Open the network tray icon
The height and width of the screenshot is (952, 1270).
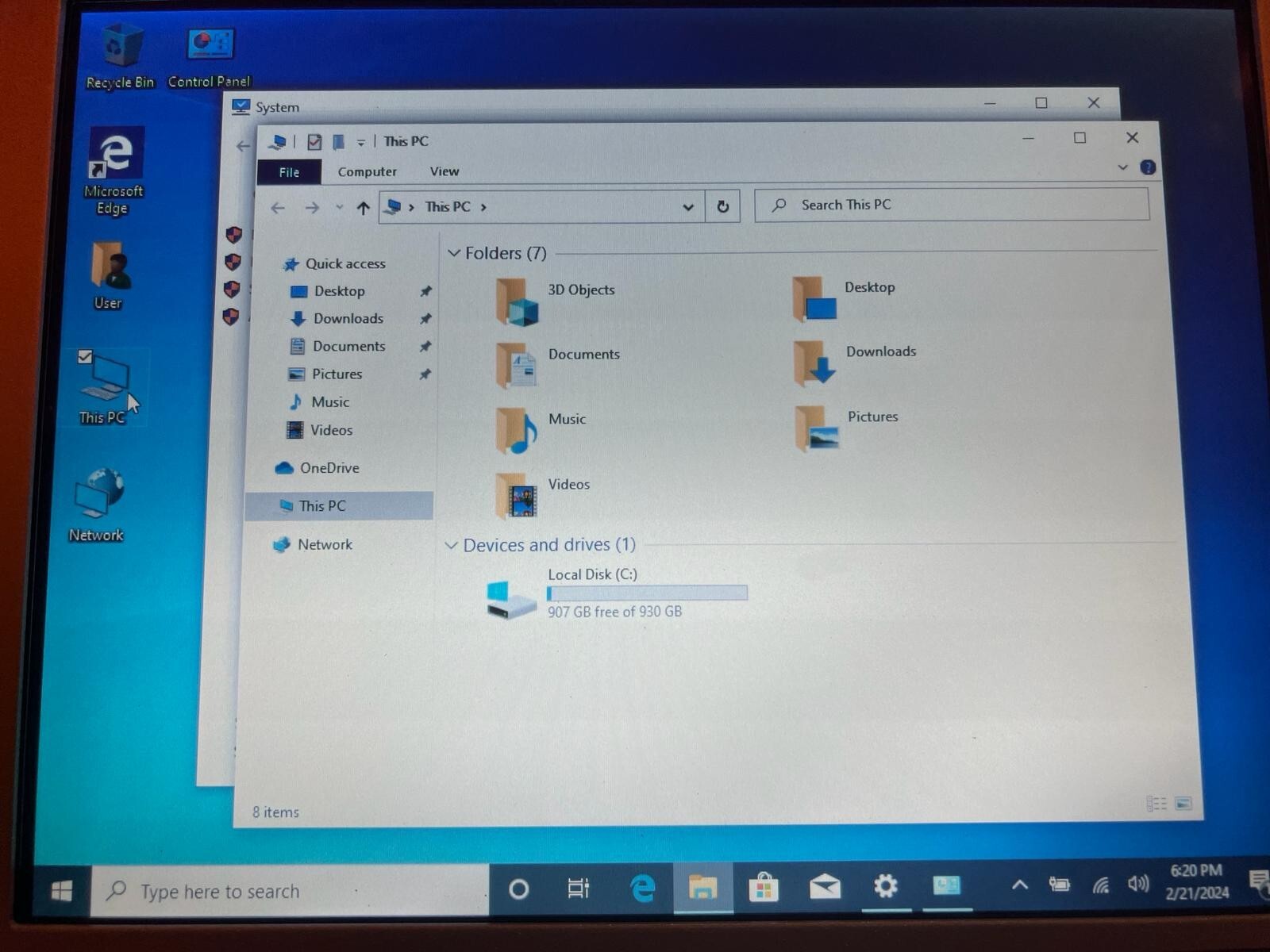[1100, 885]
